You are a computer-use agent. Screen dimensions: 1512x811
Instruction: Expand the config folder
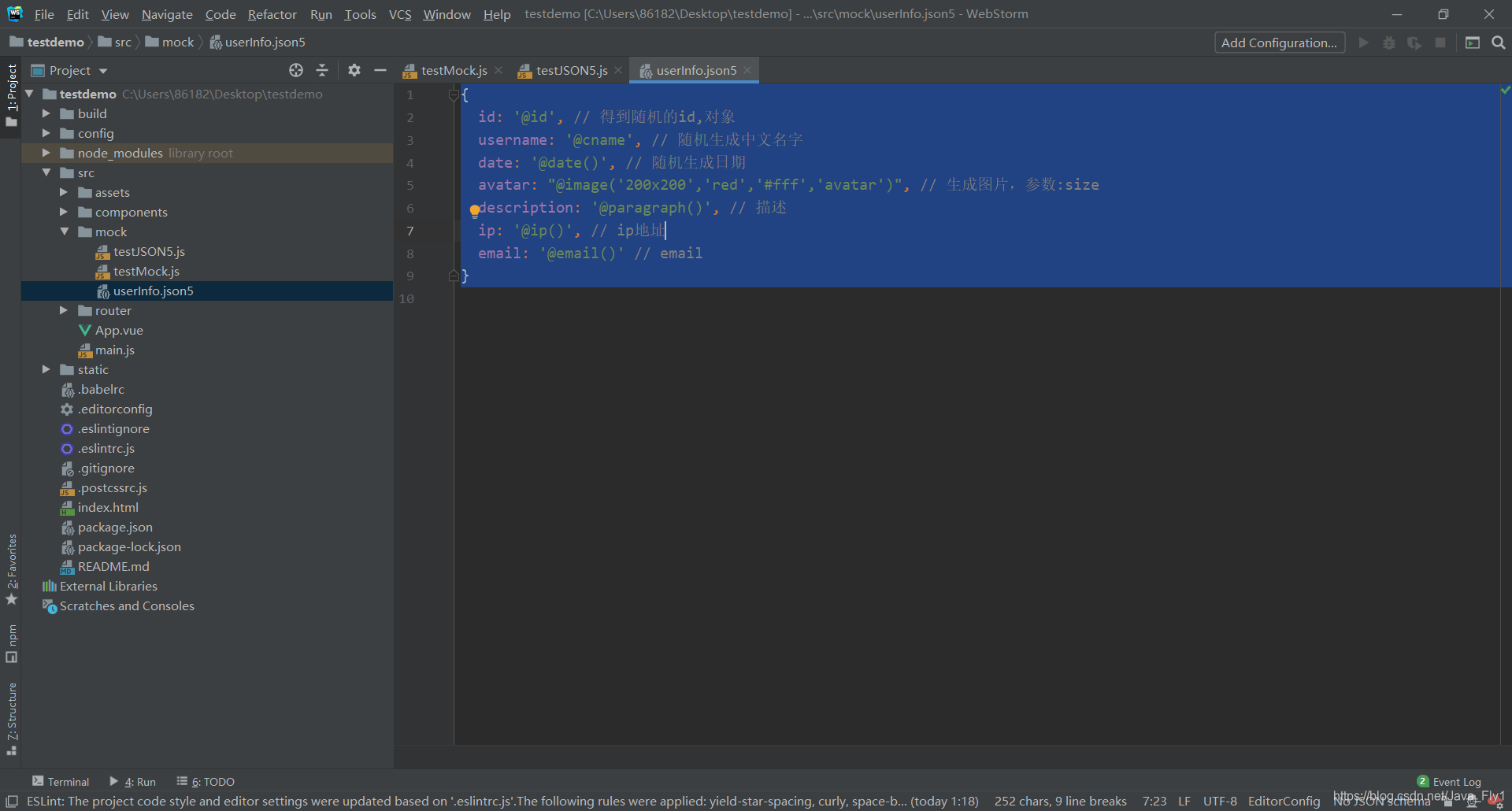46,133
